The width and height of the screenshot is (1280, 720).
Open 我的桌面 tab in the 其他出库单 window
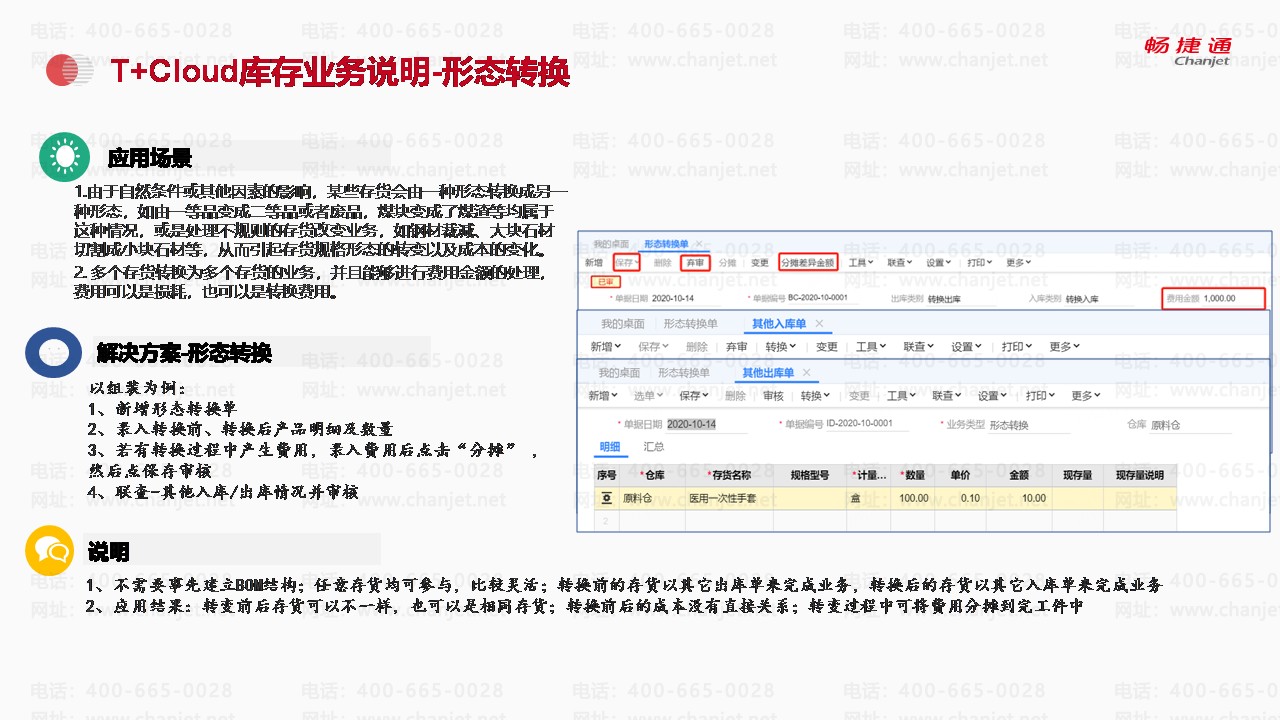[x=619, y=373]
